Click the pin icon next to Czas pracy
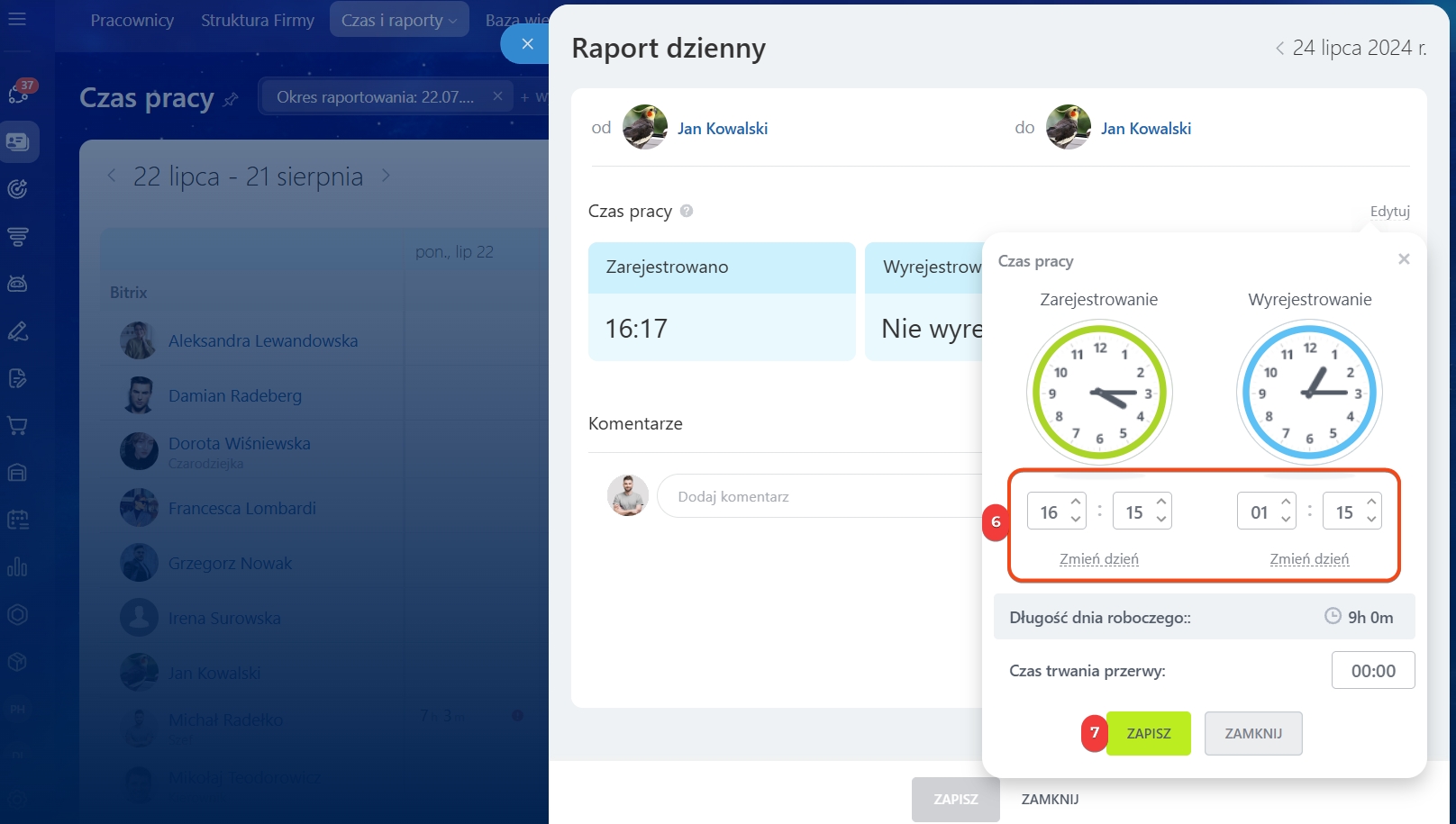Screen dimensions: 1456x824 click(231, 99)
